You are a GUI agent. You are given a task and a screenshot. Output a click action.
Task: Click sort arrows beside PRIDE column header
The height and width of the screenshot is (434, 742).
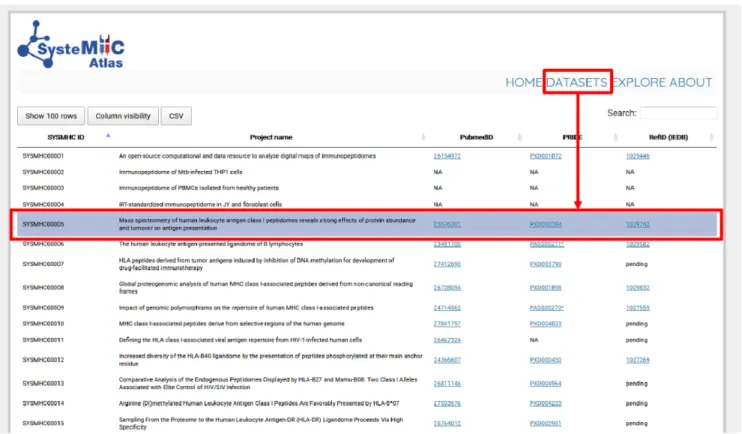click(x=615, y=137)
